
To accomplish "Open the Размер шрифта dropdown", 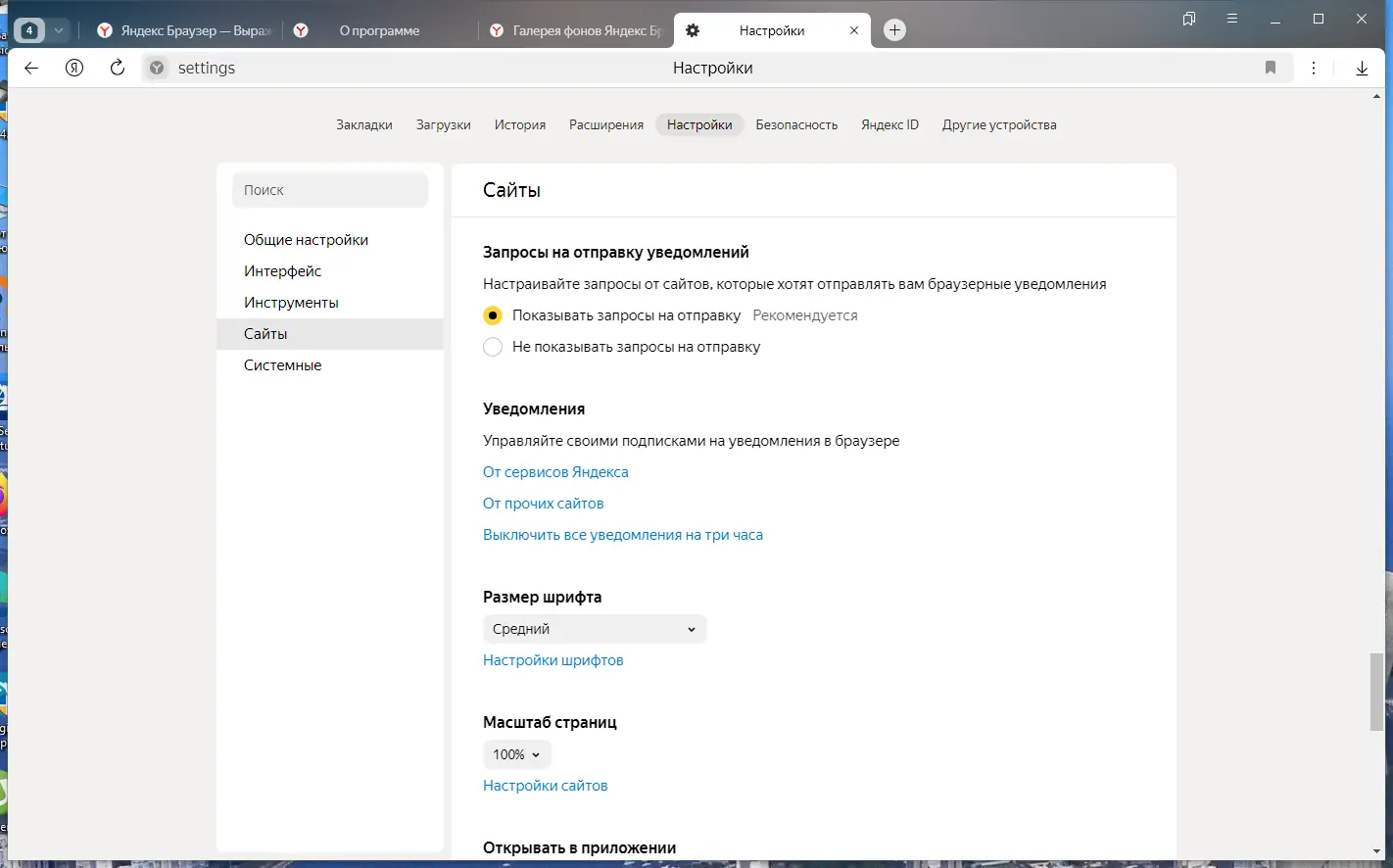I will (x=595, y=629).
